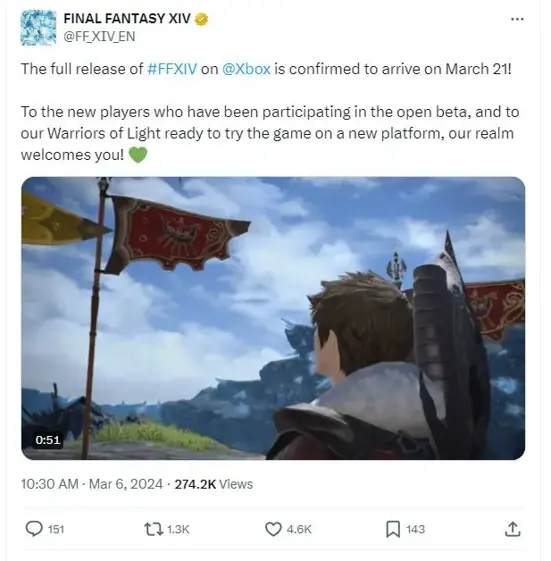The width and height of the screenshot is (551, 561).
Task: Play the embedded game trailer video
Action: click(x=273, y=318)
